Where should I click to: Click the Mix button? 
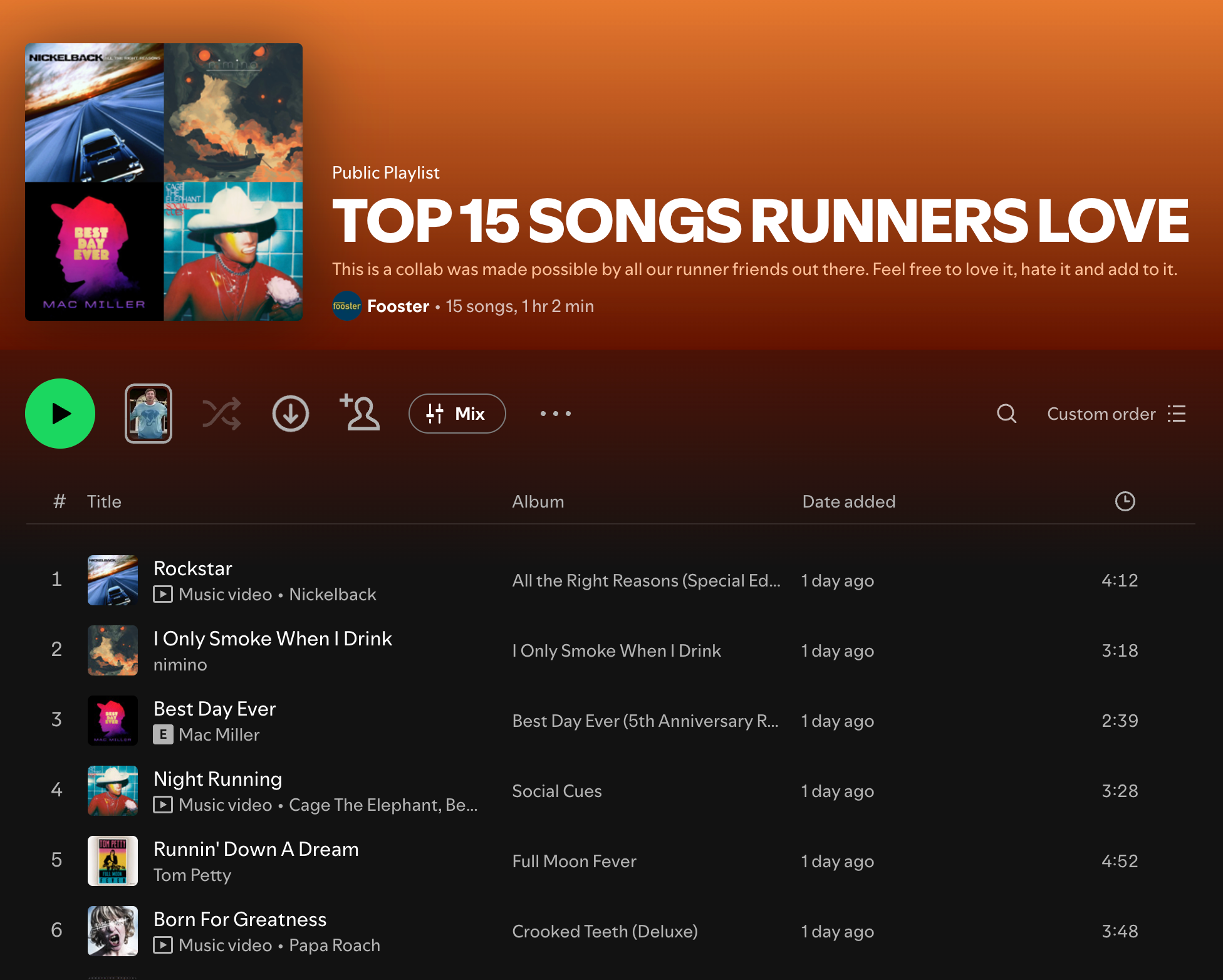point(457,414)
